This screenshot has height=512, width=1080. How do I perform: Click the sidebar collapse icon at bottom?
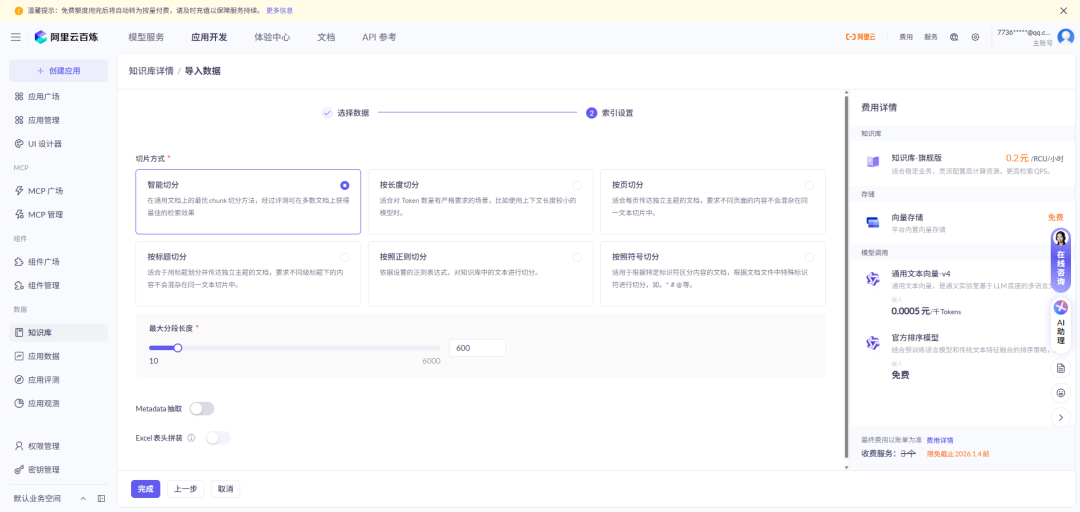pos(101,498)
